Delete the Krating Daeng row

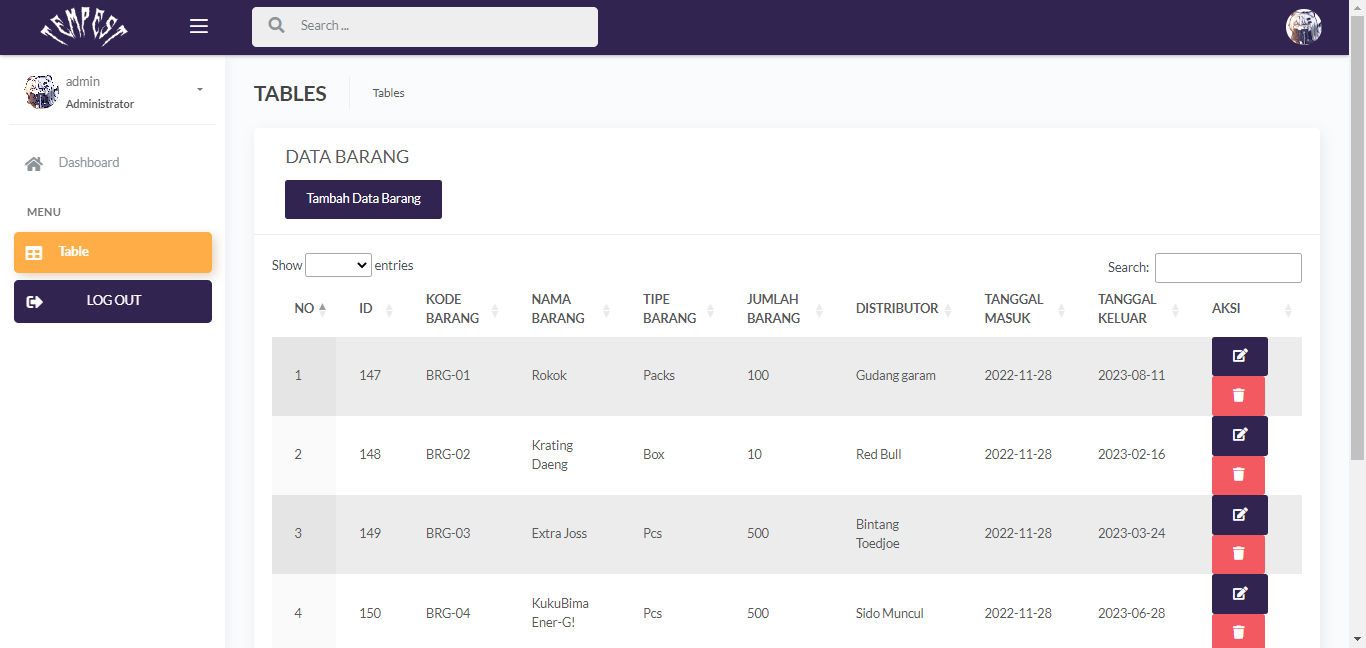click(x=1238, y=475)
